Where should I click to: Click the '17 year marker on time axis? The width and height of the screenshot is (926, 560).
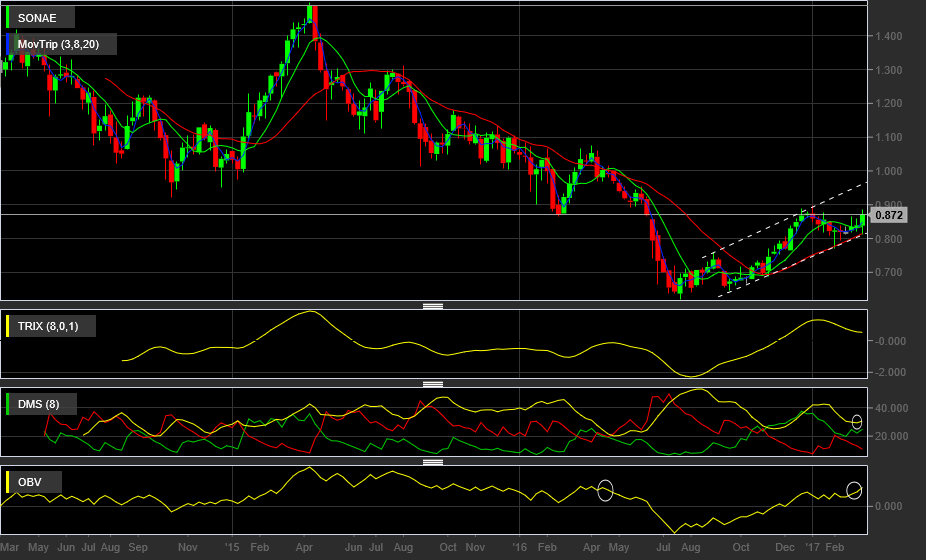point(813,547)
